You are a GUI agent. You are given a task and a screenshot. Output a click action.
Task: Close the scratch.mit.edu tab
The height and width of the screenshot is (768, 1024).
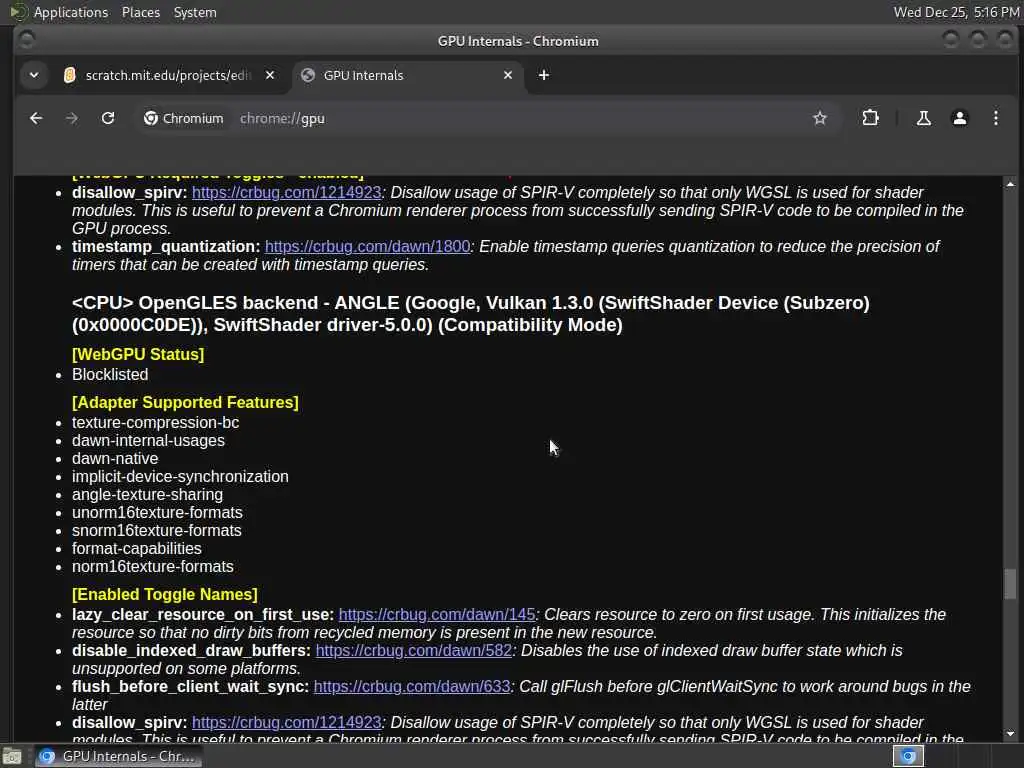(x=270, y=75)
